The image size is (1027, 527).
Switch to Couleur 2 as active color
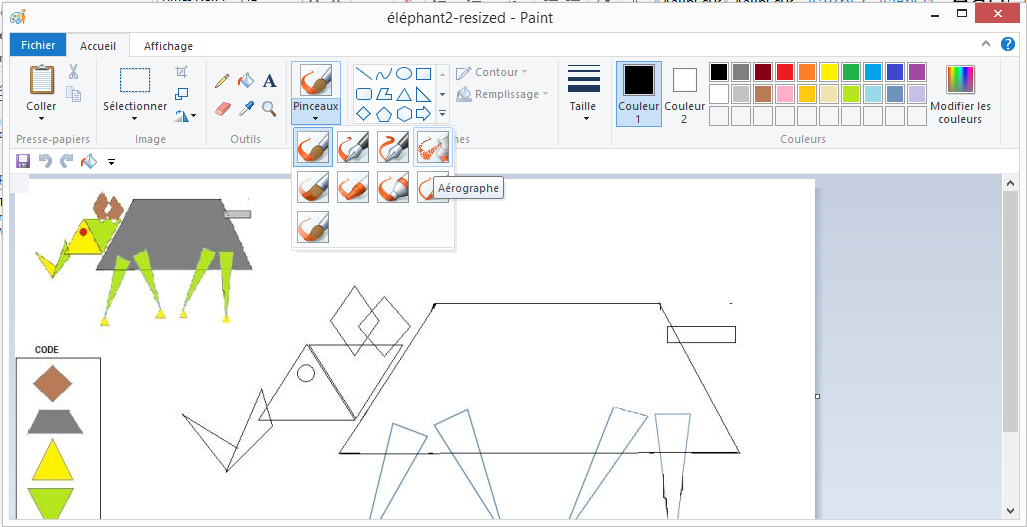coord(684,93)
